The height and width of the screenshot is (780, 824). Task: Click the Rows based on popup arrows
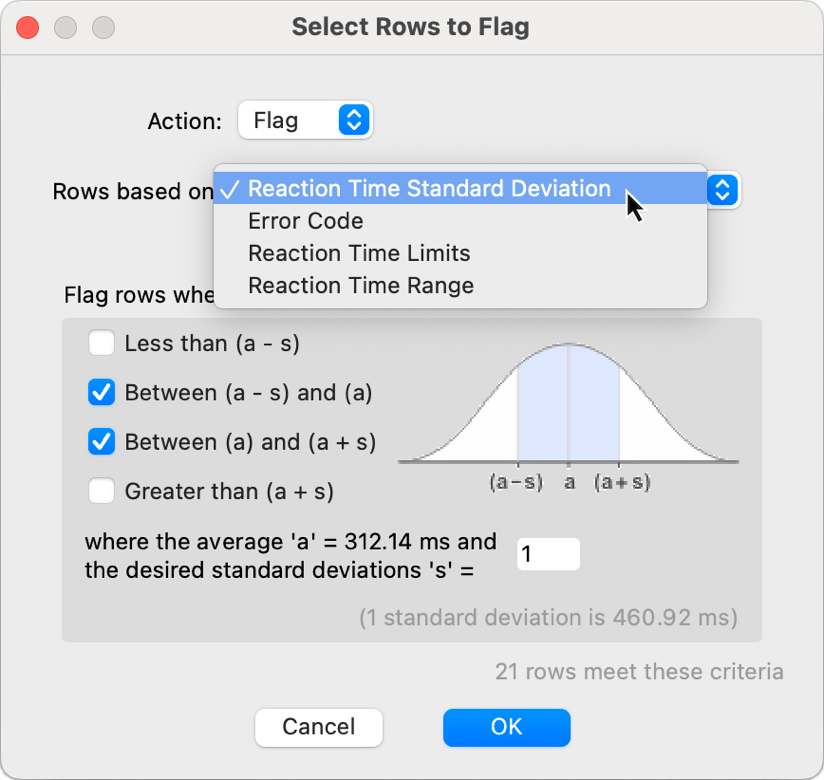coord(723,189)
